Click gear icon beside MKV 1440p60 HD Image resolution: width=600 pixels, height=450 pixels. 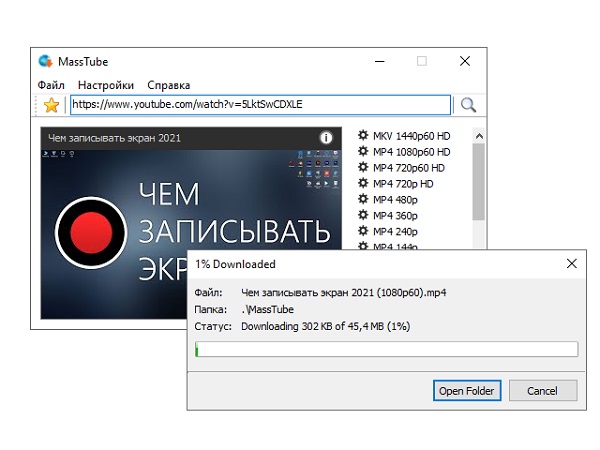pos(363,135)
